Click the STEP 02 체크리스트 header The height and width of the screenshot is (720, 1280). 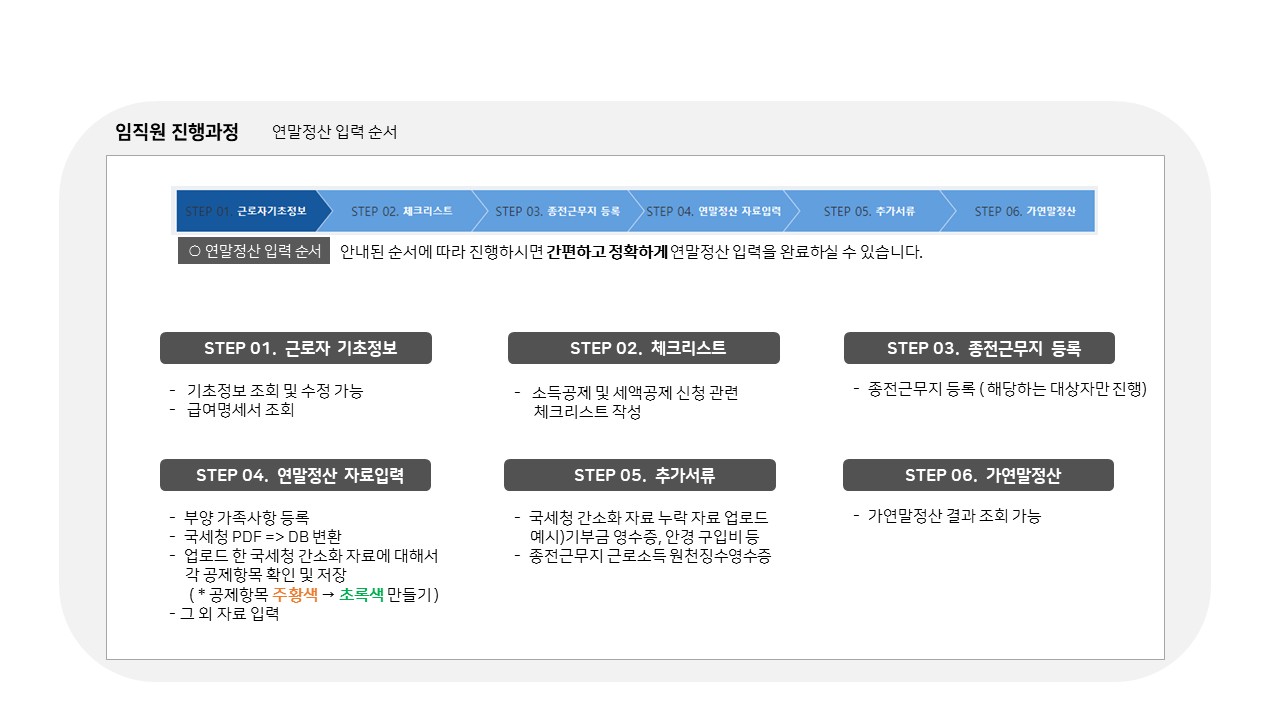point(644,348)
